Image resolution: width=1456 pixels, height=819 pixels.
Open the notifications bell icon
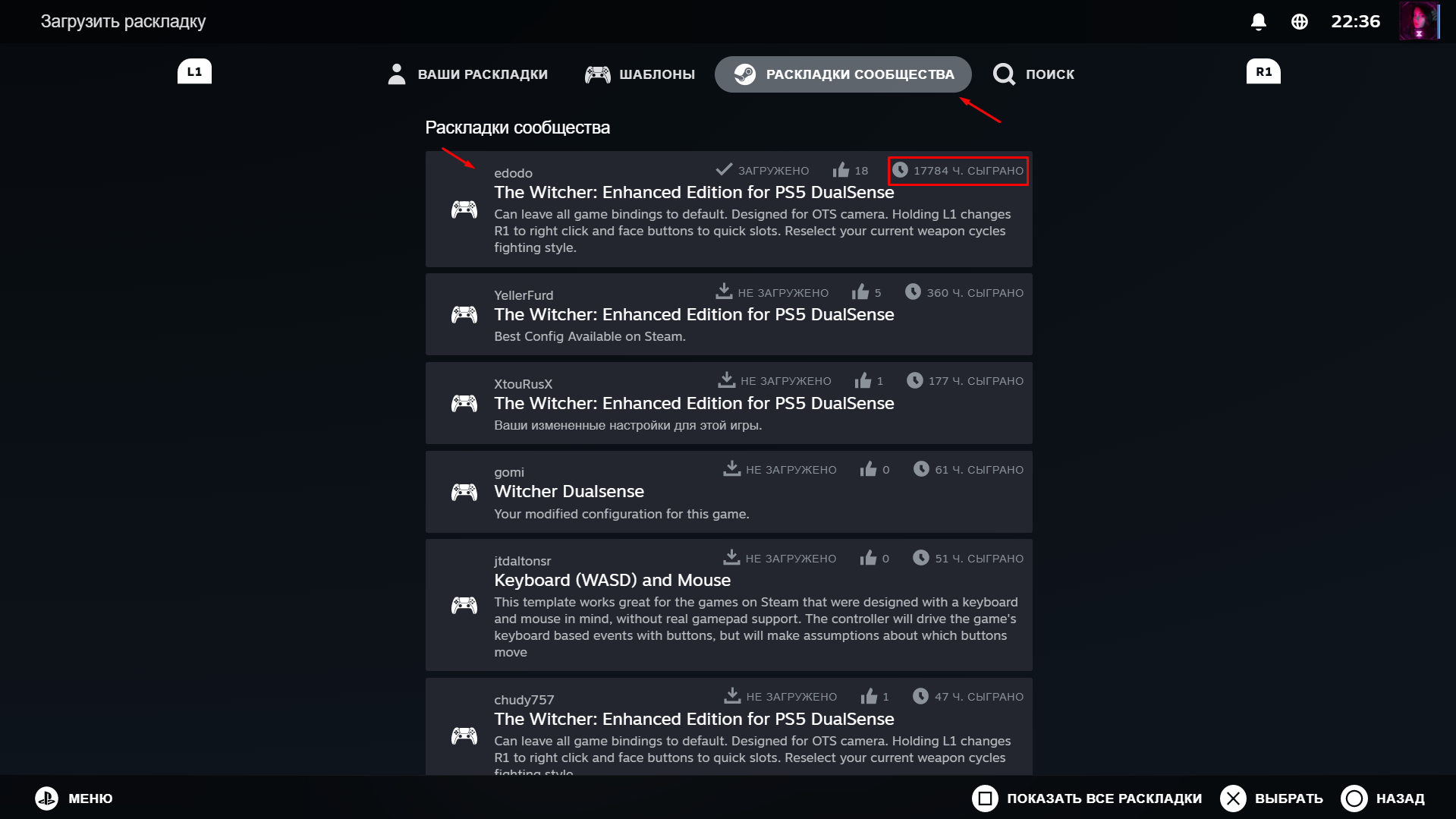click(x=1258, y=21)
